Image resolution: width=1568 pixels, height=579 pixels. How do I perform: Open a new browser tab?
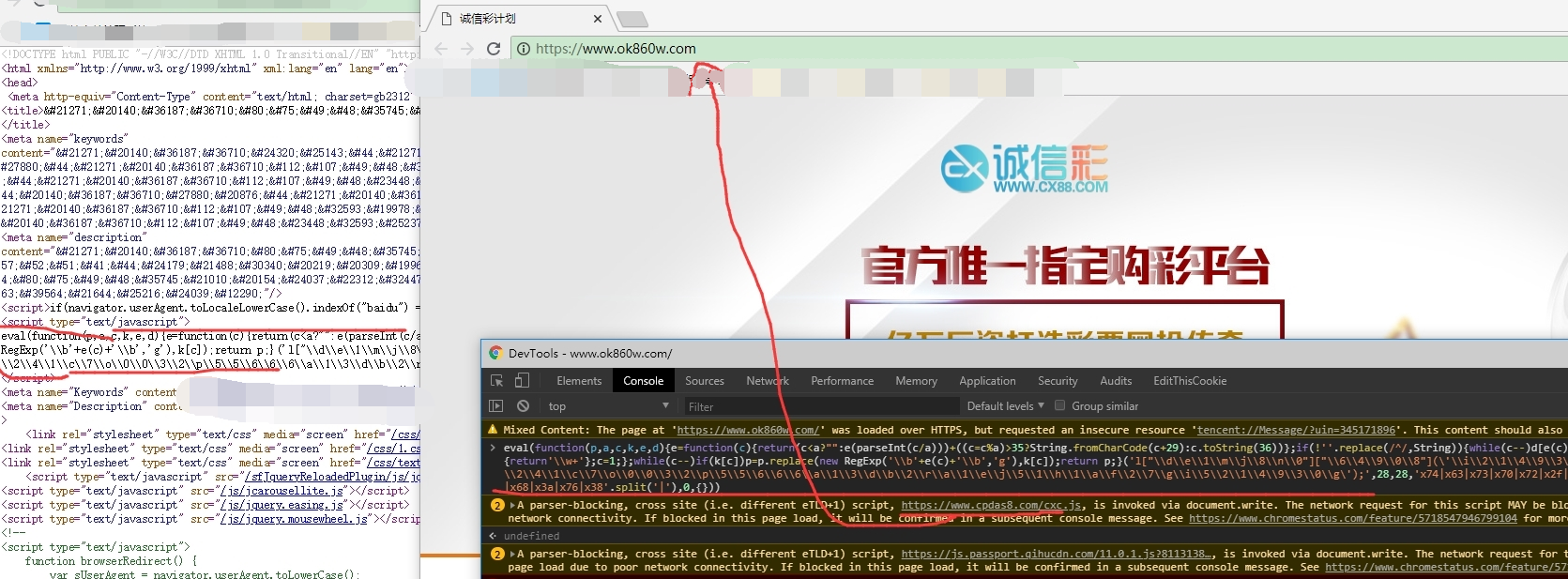[632, 19]
